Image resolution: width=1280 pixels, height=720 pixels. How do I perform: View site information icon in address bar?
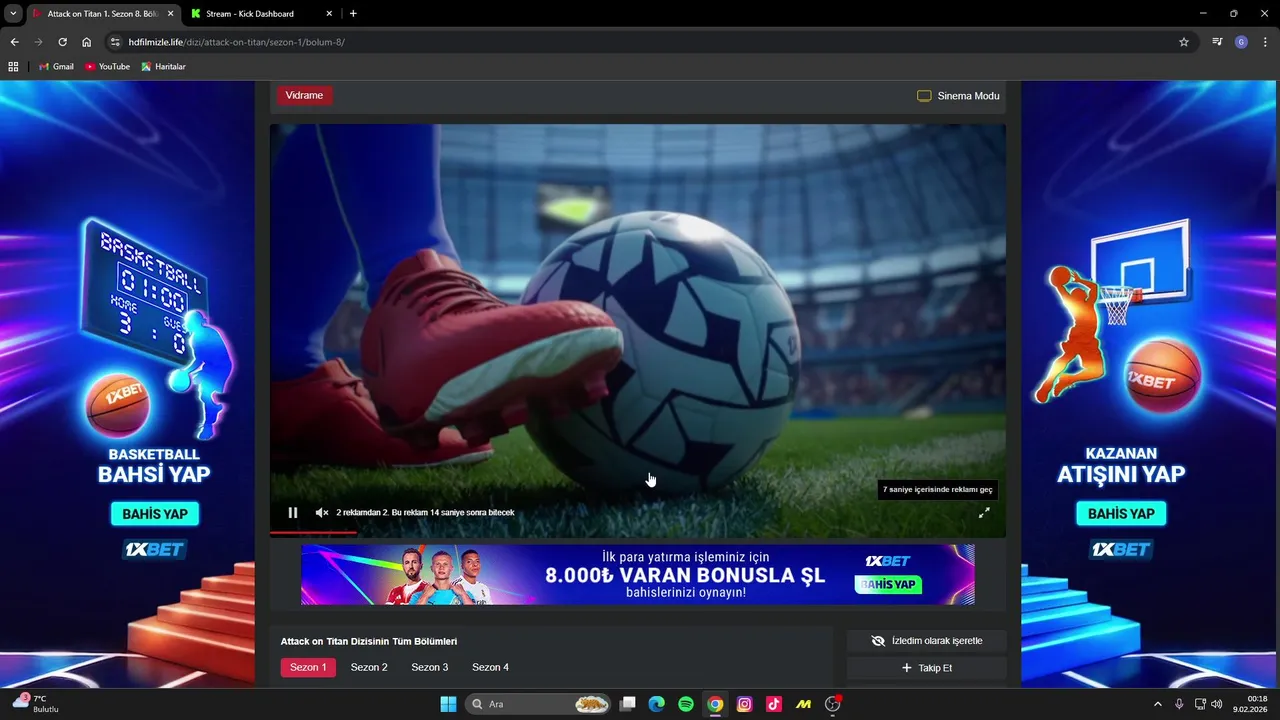pos(115,42)
